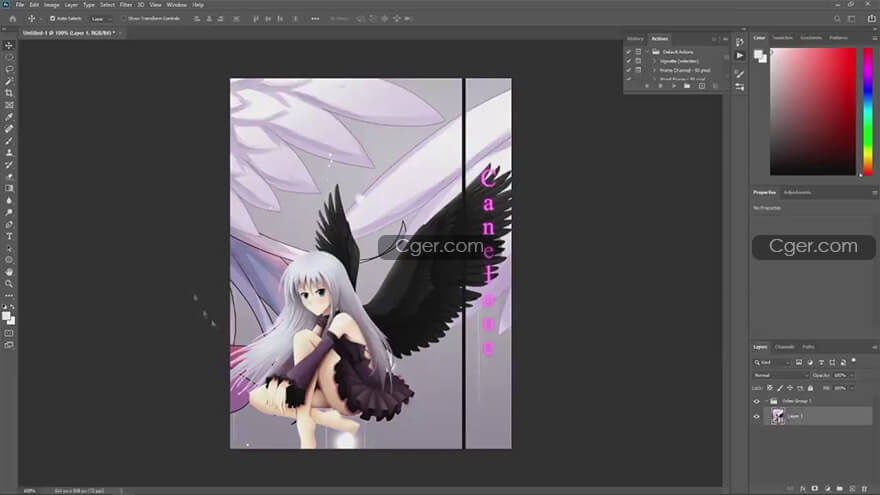Create new adjustment layer icon
Screen dimensions: 880x495
[827, 489]
